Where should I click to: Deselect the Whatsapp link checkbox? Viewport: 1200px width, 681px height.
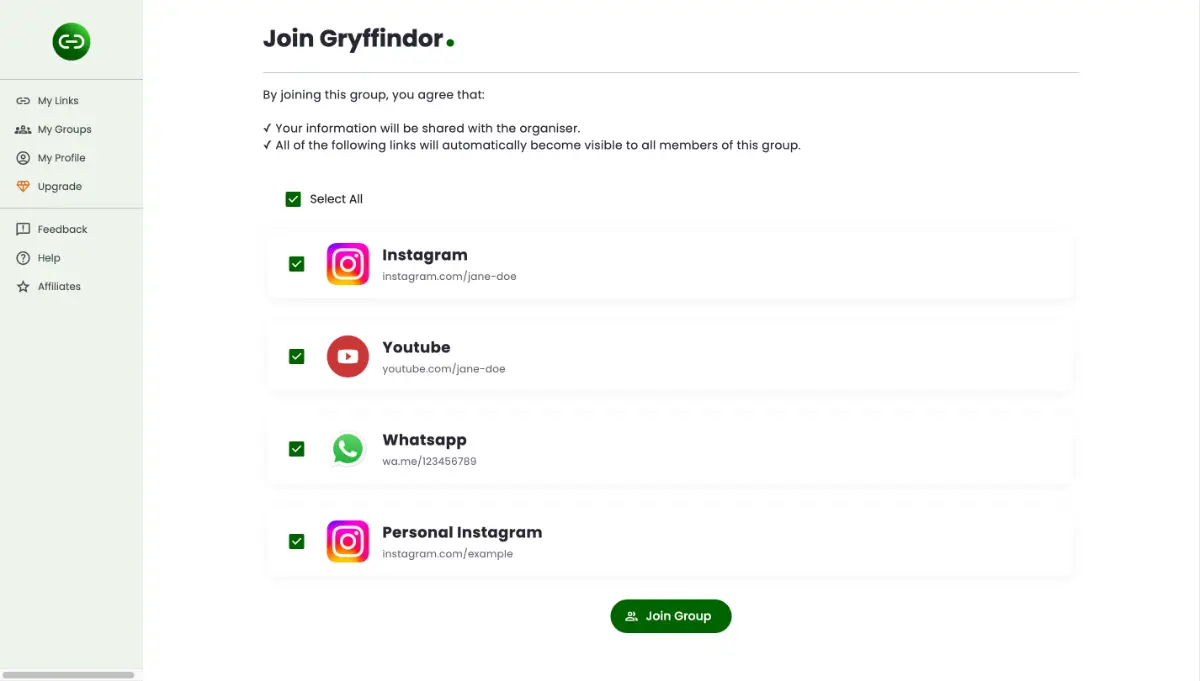296,449
